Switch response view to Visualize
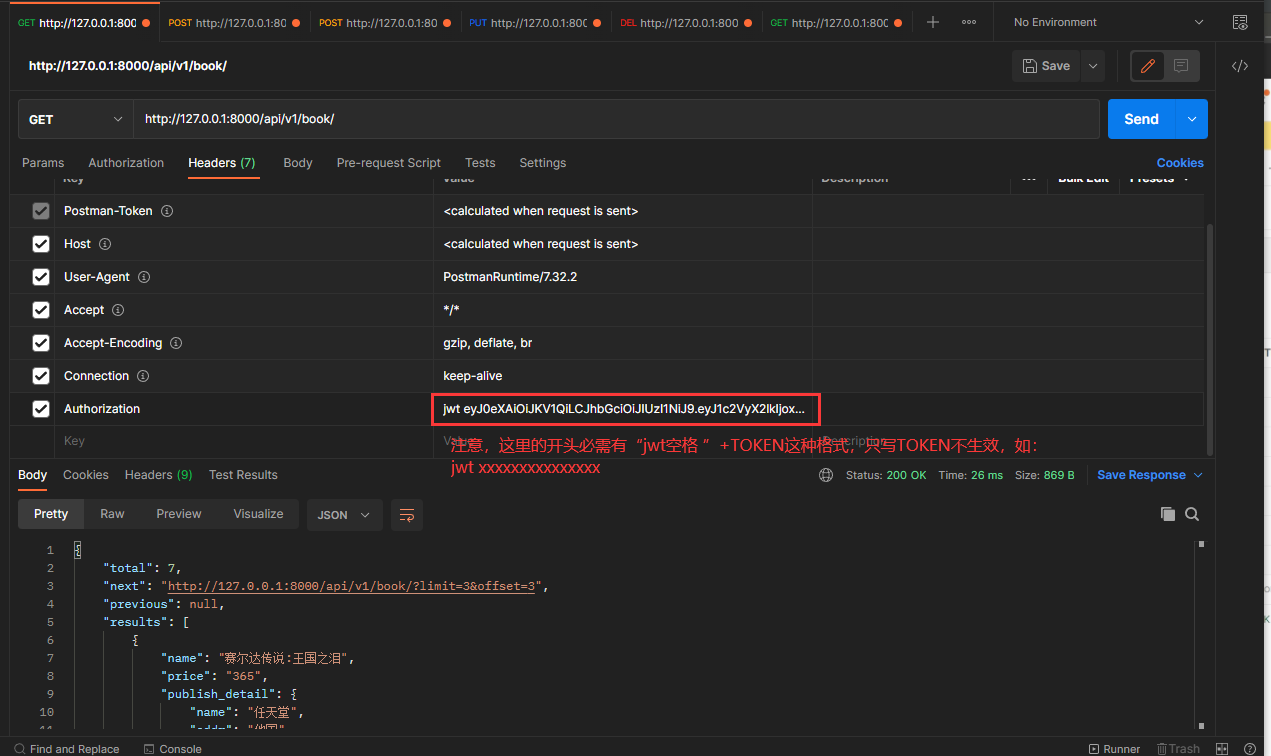1271x756 pixels. click(258, 514)
